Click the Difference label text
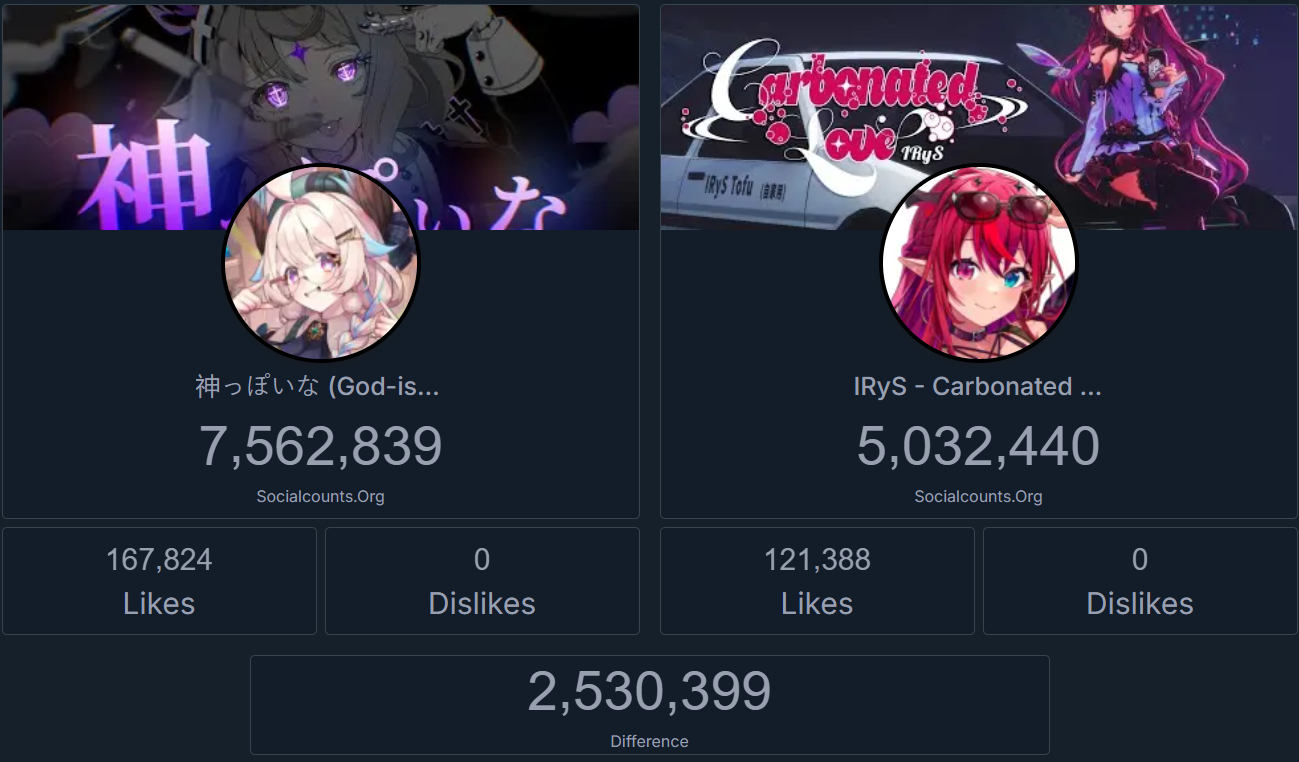The image size is (1299, 762). click(x=650, y=741)
